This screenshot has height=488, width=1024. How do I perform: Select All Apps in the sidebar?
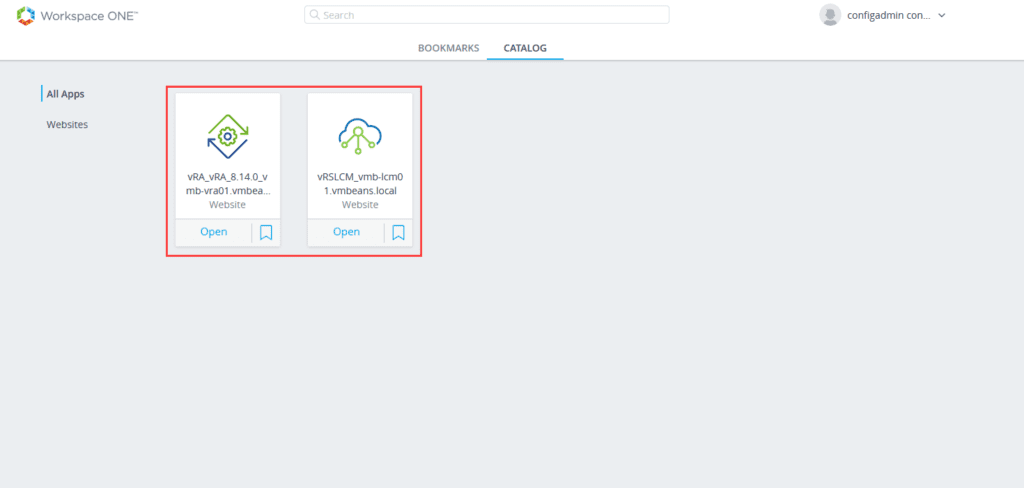point(65,94)
